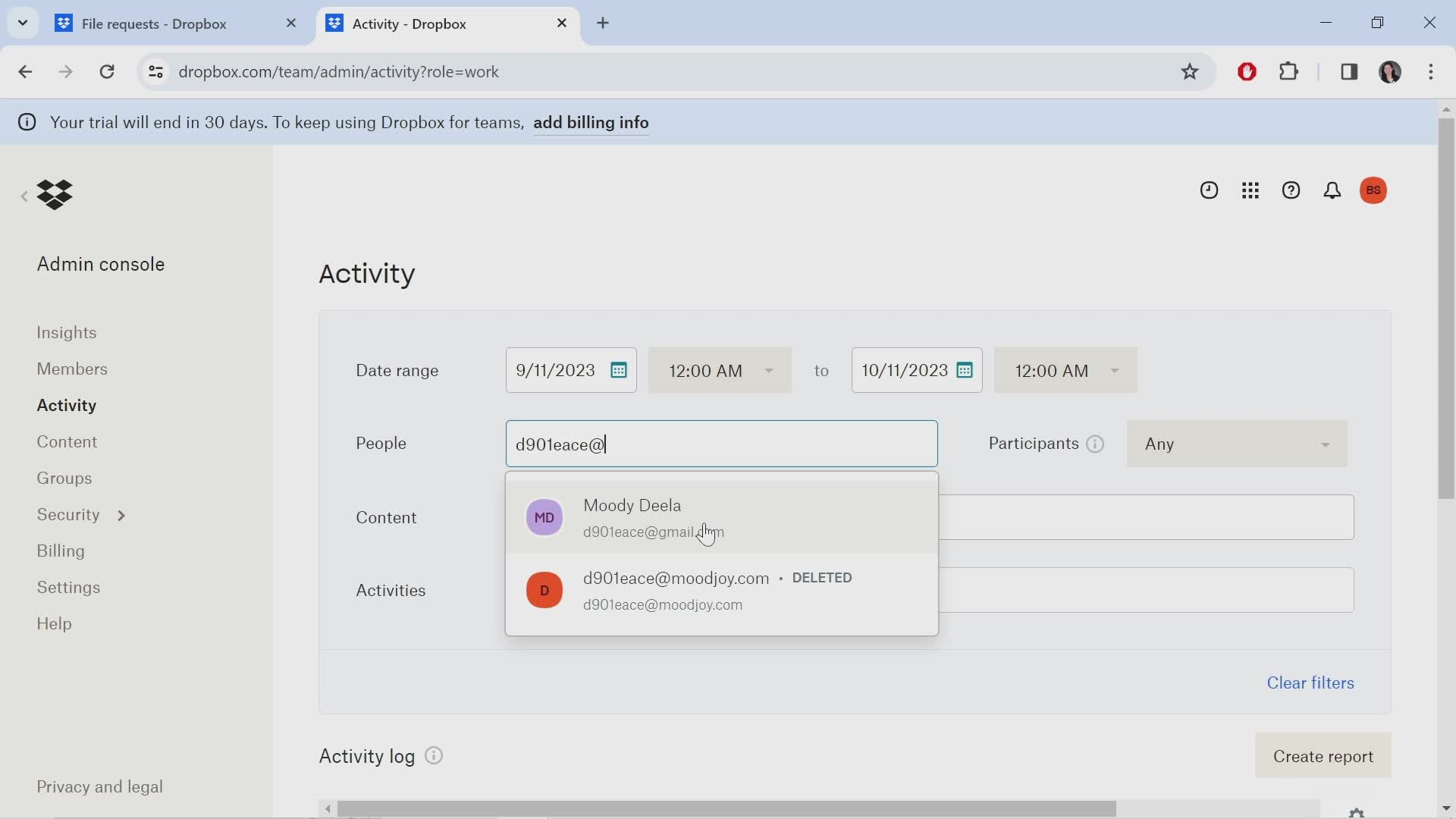Viewport: 1456px width, 819px height.
Task: Click the start date 9/11/2023 field
Action: point(571,370)
